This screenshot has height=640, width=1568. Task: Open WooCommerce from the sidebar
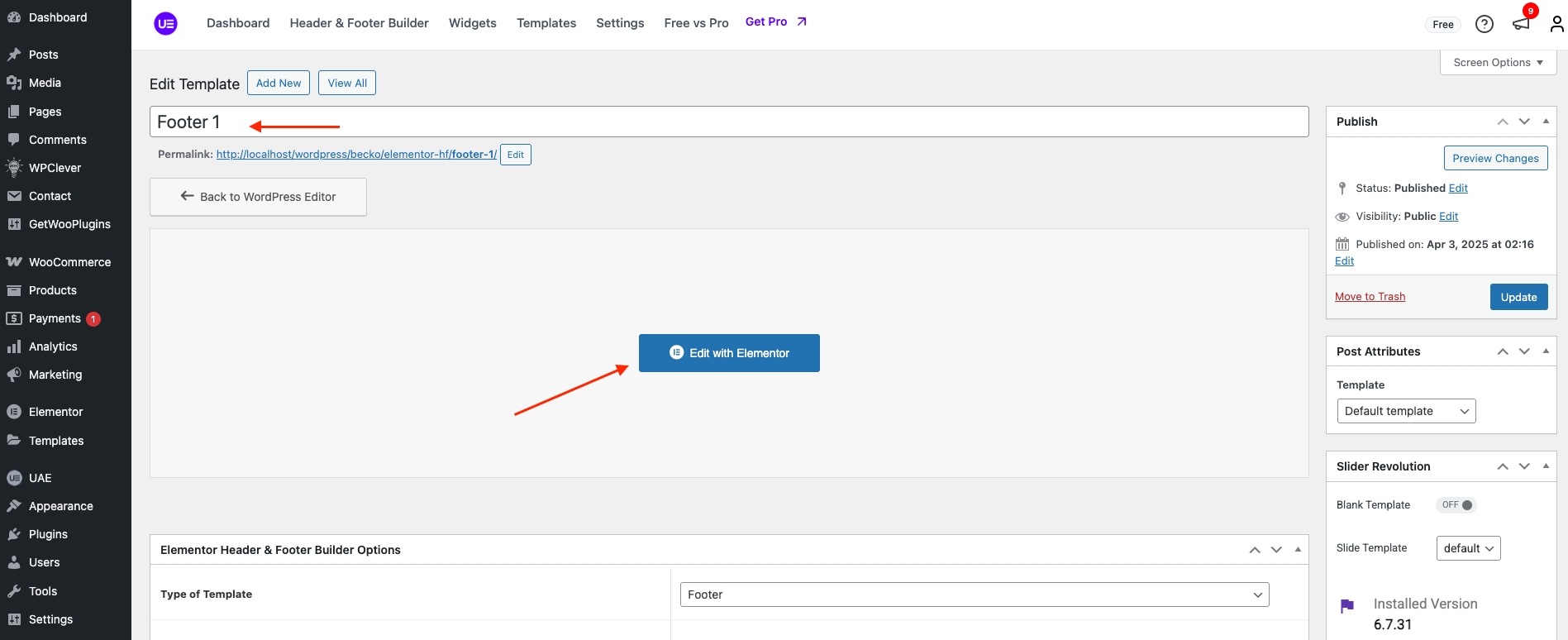click(69, 262)
